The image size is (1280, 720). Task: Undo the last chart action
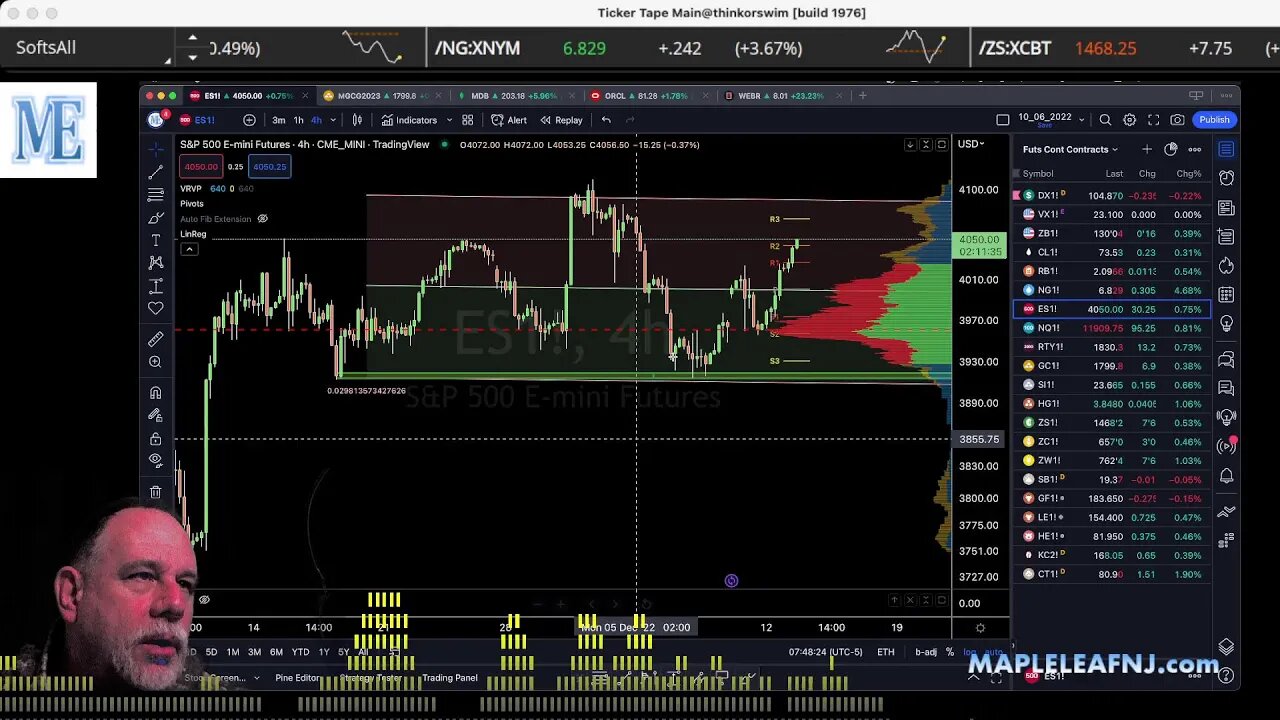[606, 120]
